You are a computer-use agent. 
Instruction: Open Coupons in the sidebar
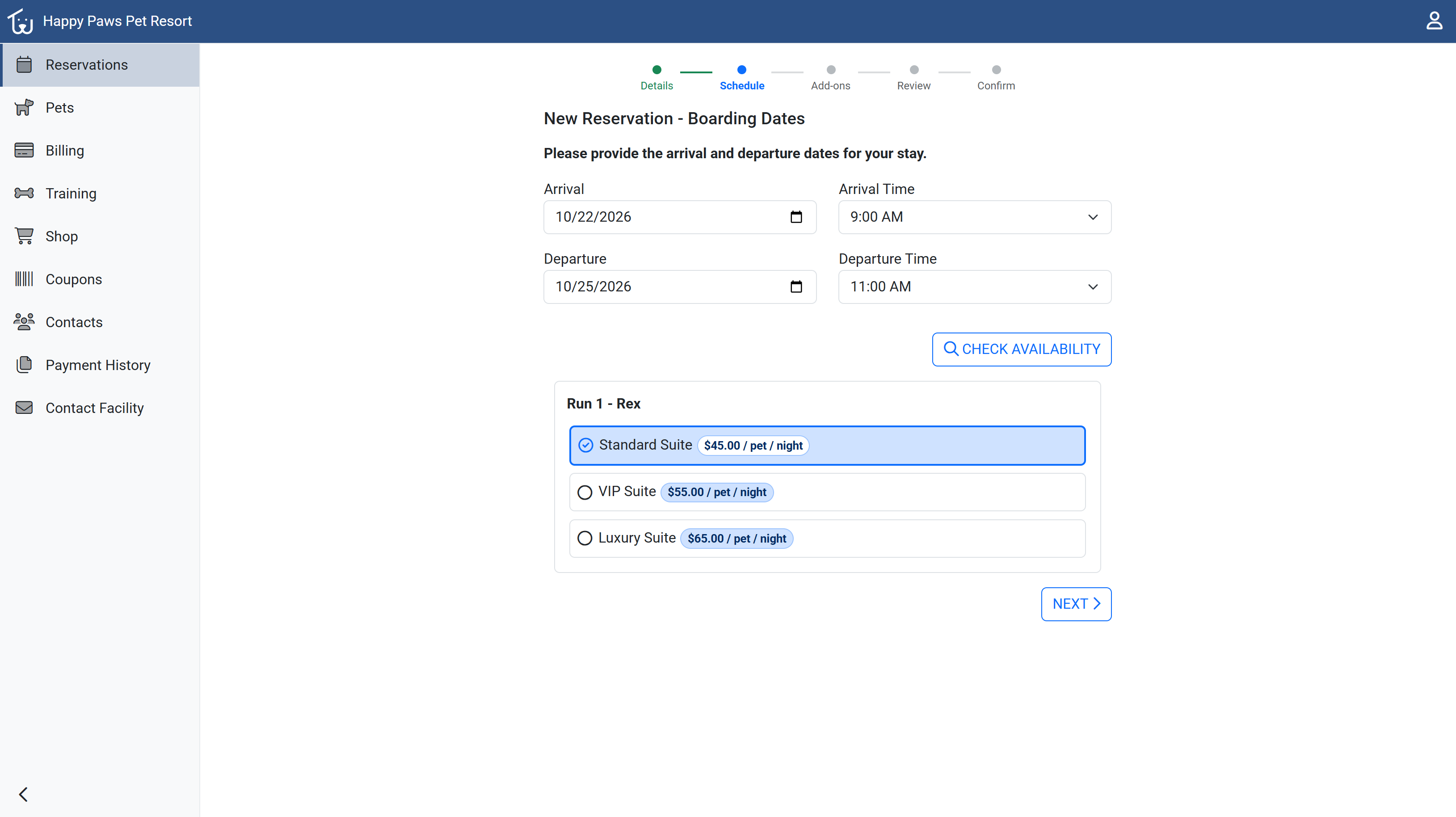coord(101,279)
